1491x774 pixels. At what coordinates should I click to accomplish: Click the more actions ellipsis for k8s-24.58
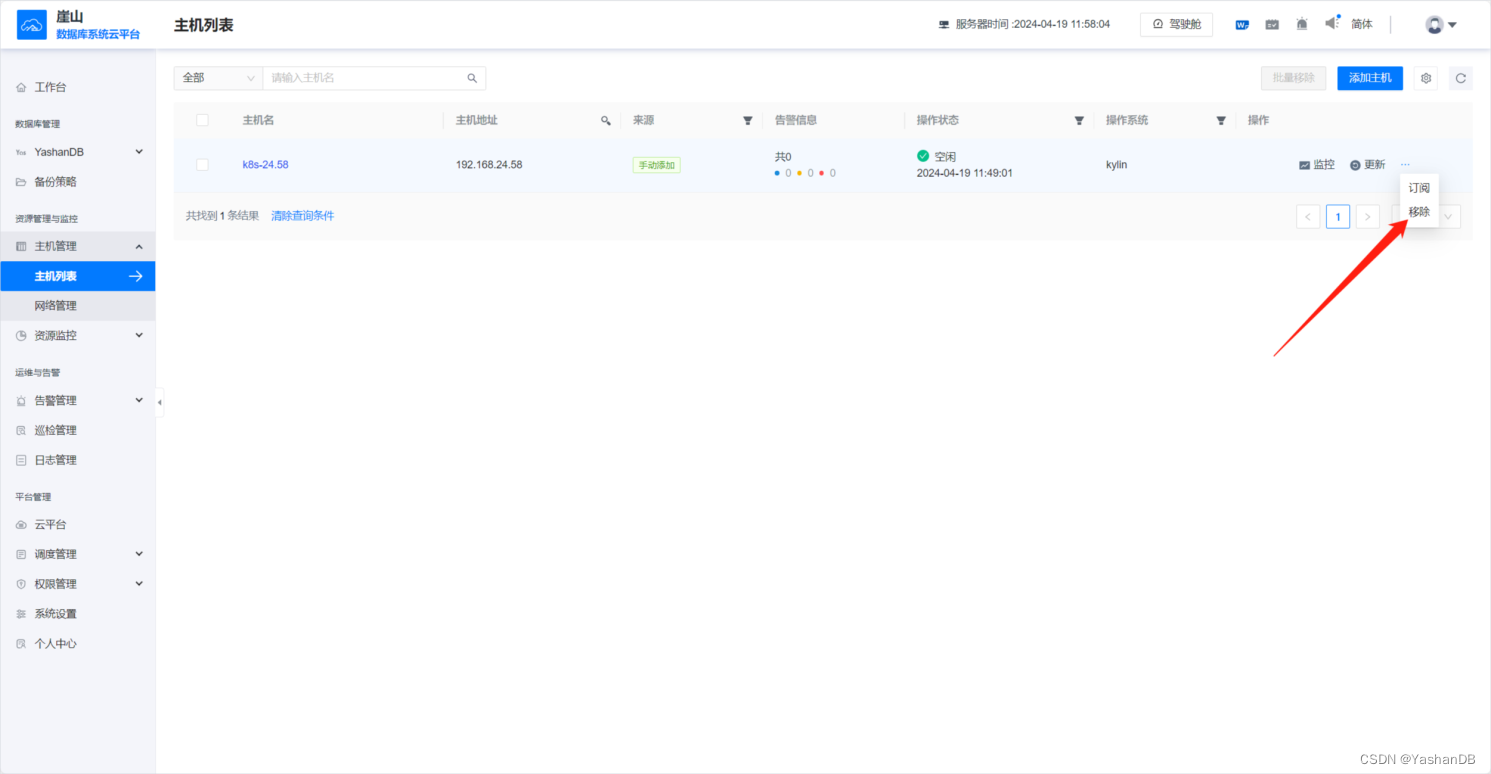click(x=1405, y=164)
